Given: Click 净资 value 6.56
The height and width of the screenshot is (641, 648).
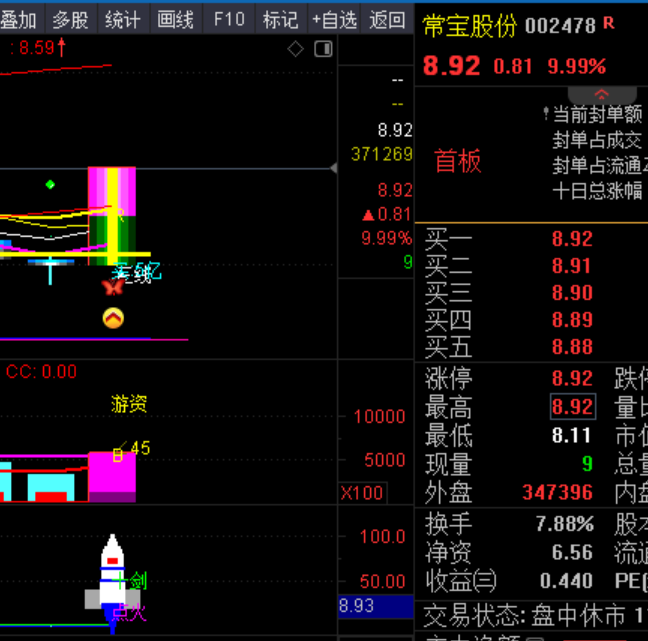Looking at the screenshot, I should pyautogui.click(x=572, y=553).
